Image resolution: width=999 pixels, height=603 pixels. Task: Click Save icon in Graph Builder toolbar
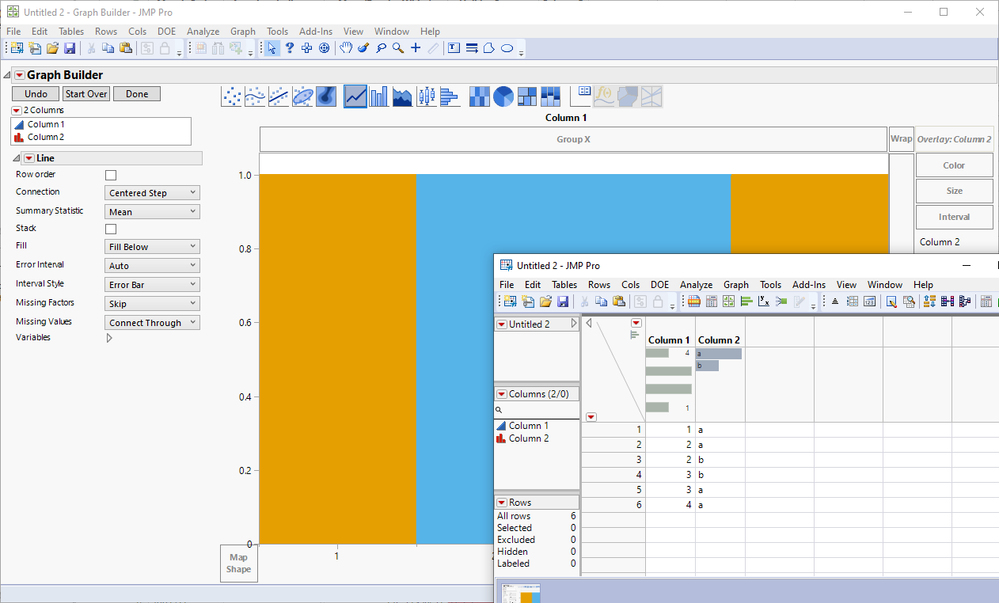[69, 48]
